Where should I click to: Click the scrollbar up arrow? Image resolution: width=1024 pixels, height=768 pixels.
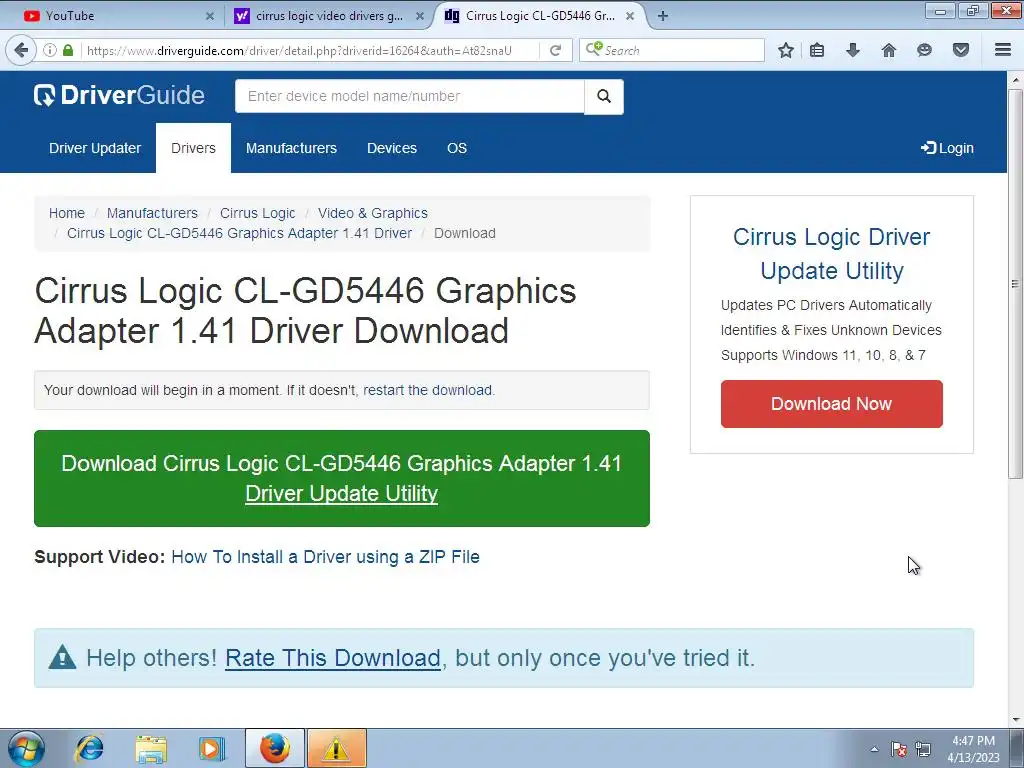(1015, 80)
